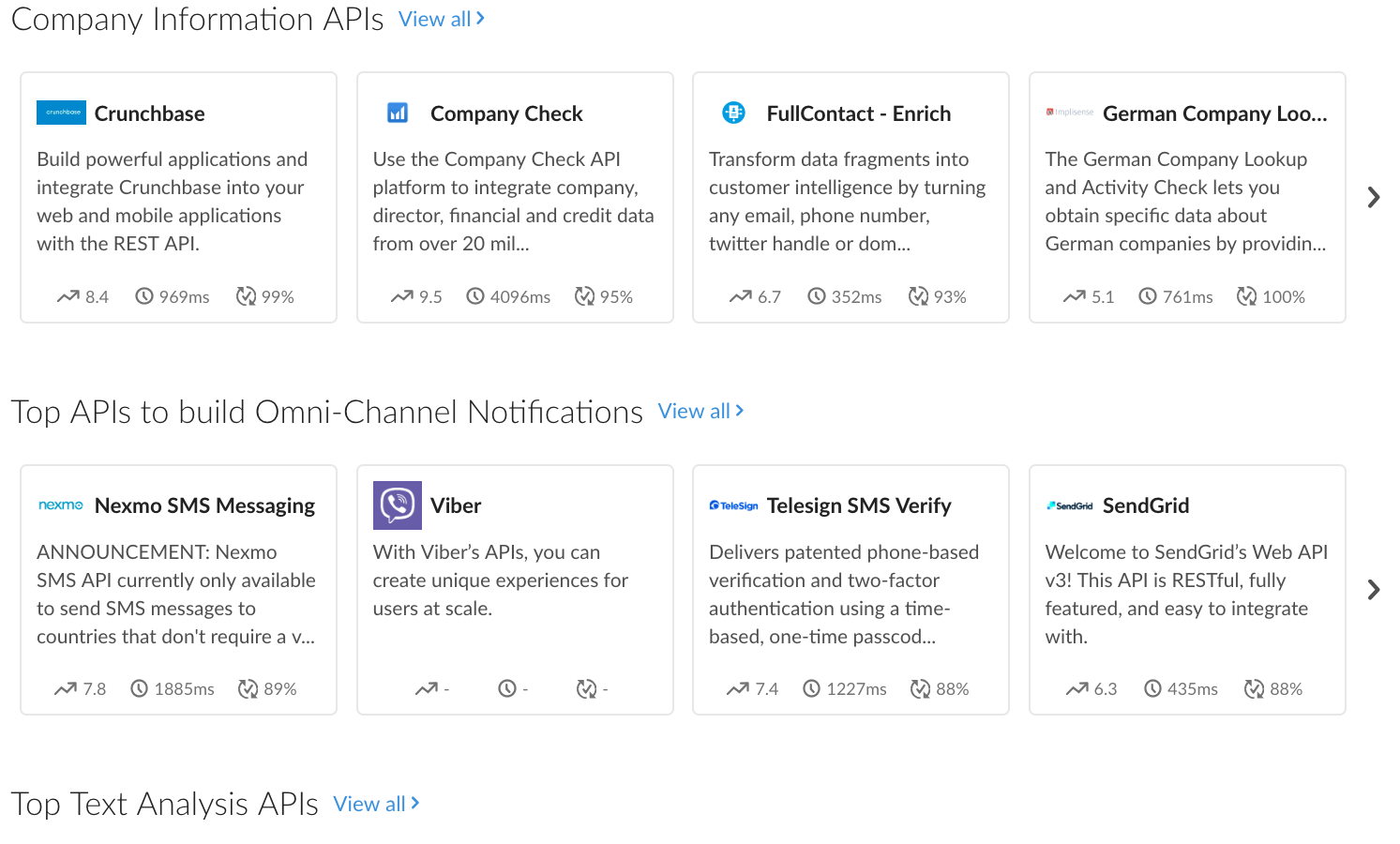Click German Company Lookup trend icon
Image resolution: width=1400 pixels, height=844 pixels.
(x=1075, y=296)
